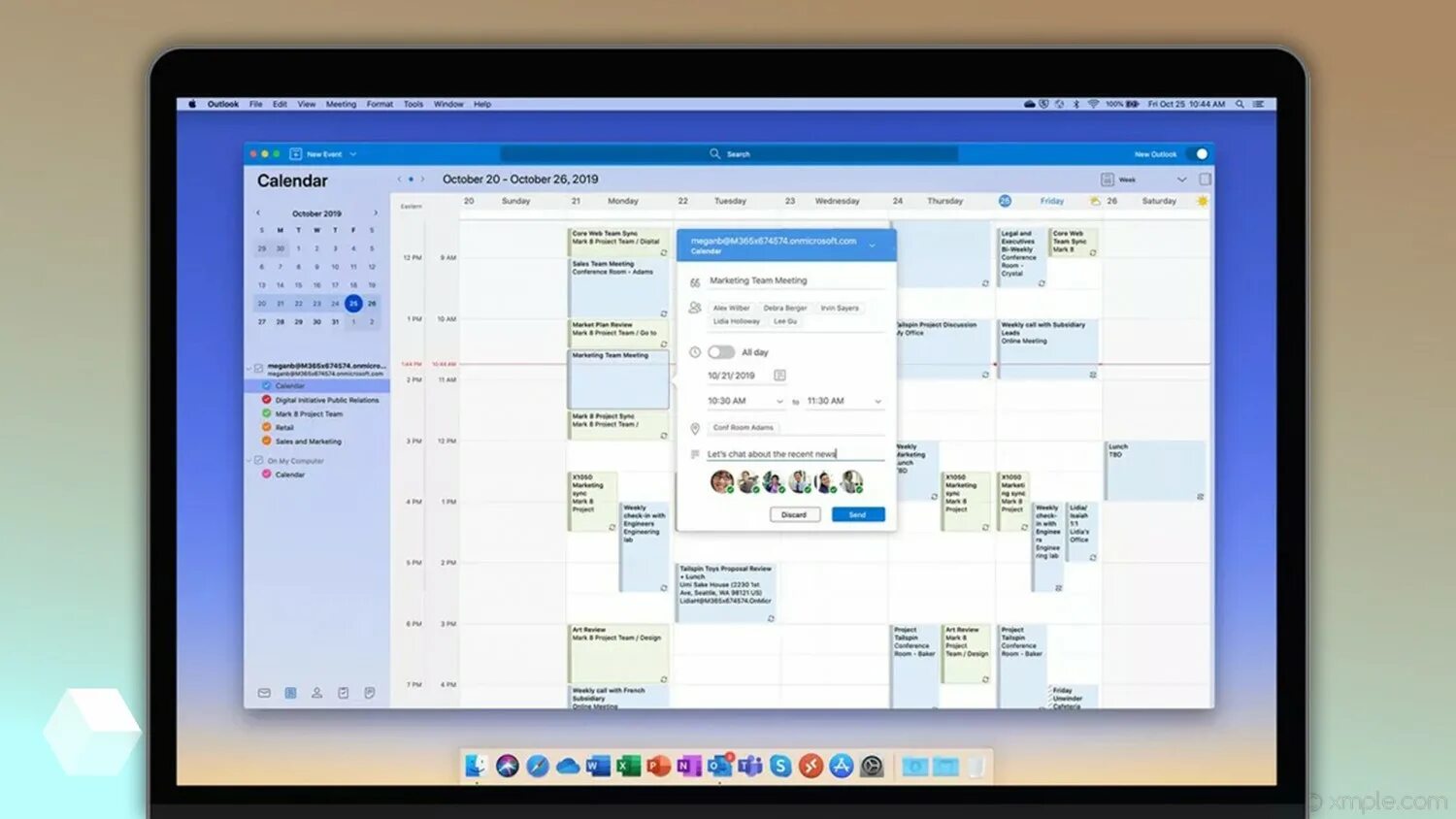
Task: Collapse the meganb account calendar group
Action: [248, 369]
